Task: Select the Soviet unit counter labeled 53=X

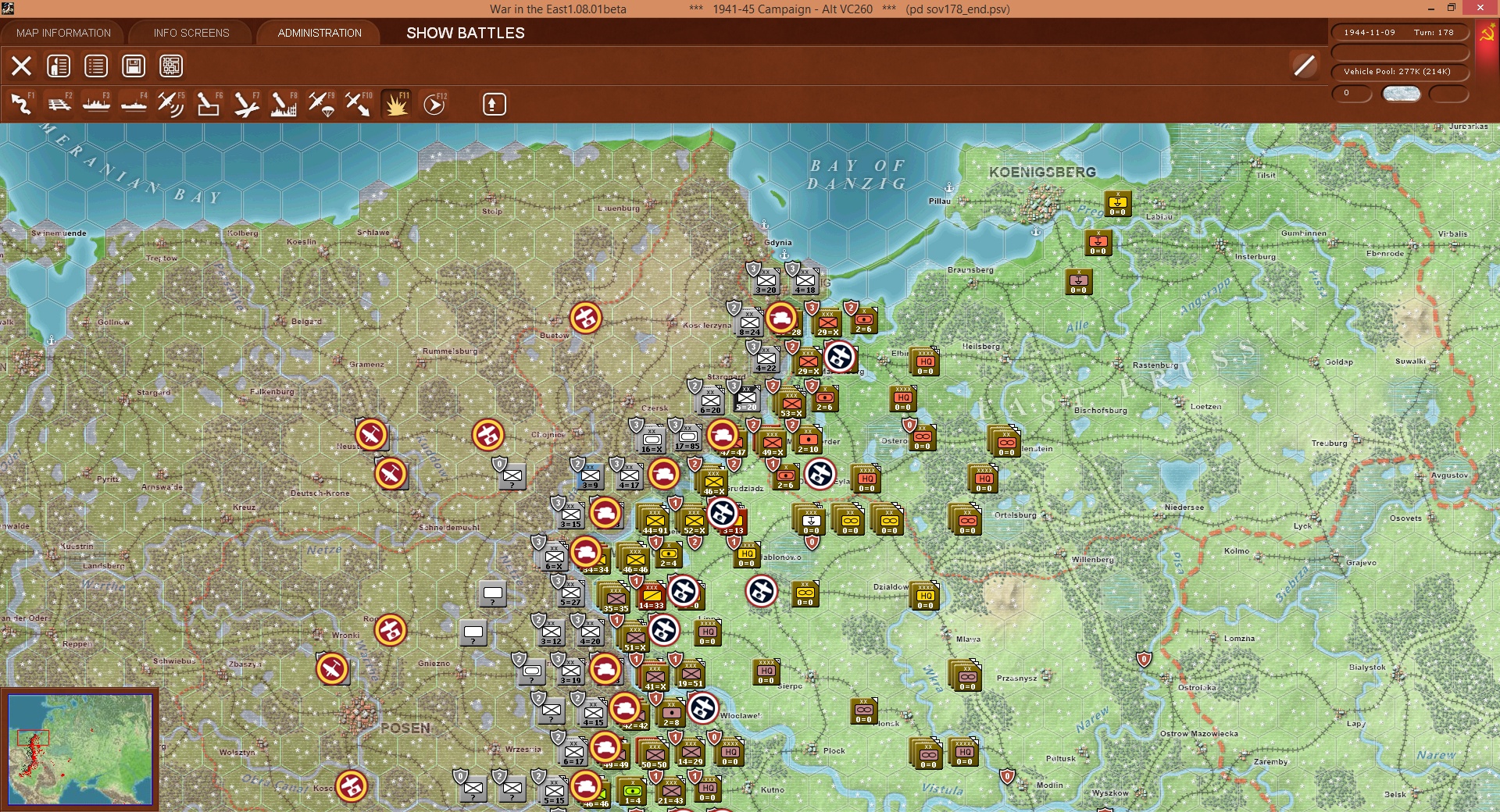Action: coord(791,404)
